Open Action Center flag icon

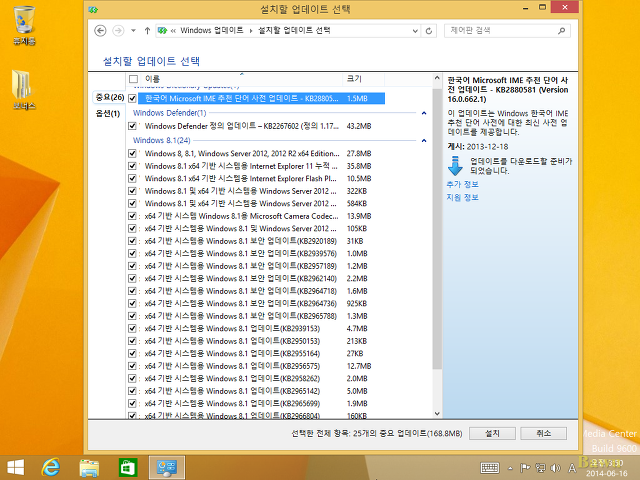[x=524, y=468]
